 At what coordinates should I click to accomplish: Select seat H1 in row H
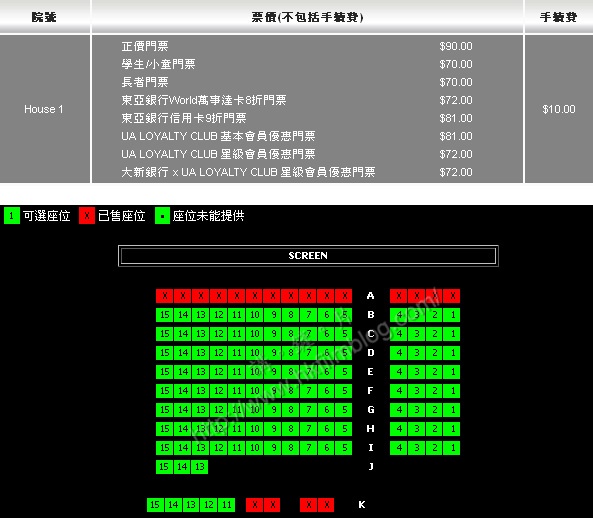coord(452,428)
